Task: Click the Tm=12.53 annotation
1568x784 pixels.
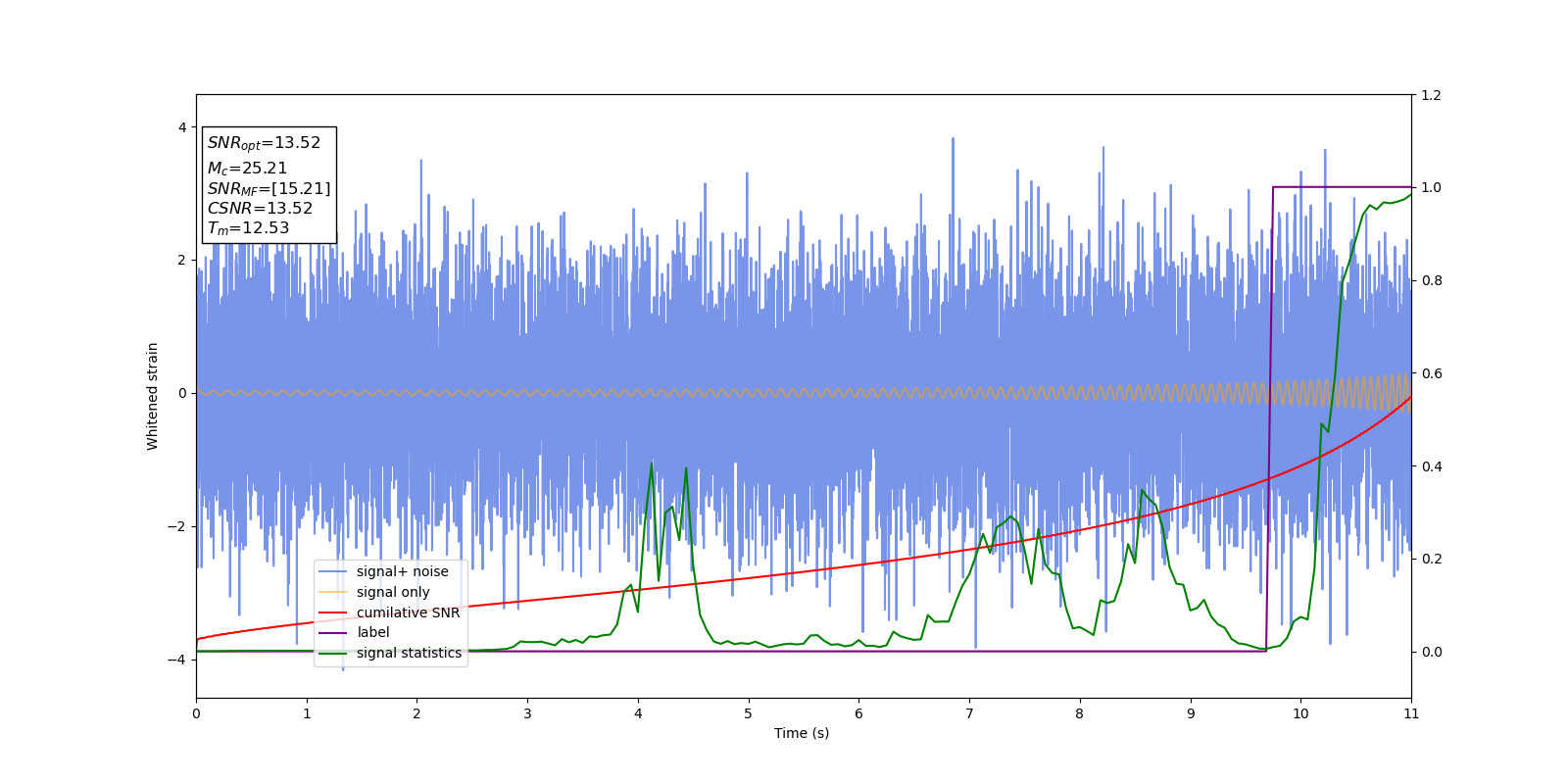Action: (248, 228)
